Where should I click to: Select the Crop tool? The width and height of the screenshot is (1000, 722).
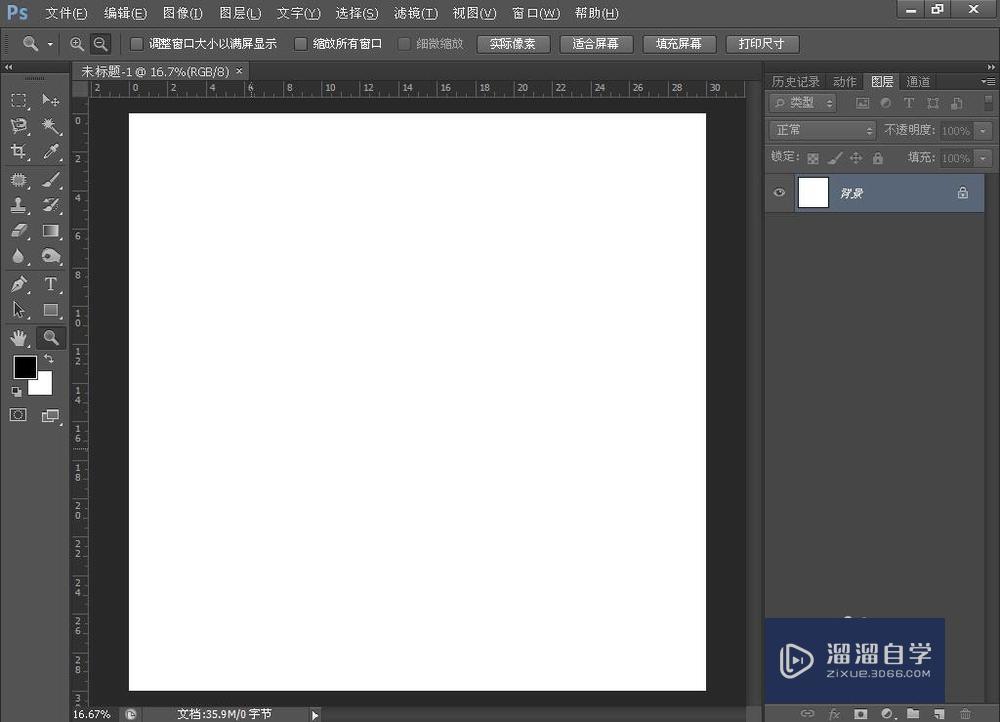[x=18, y=152]
